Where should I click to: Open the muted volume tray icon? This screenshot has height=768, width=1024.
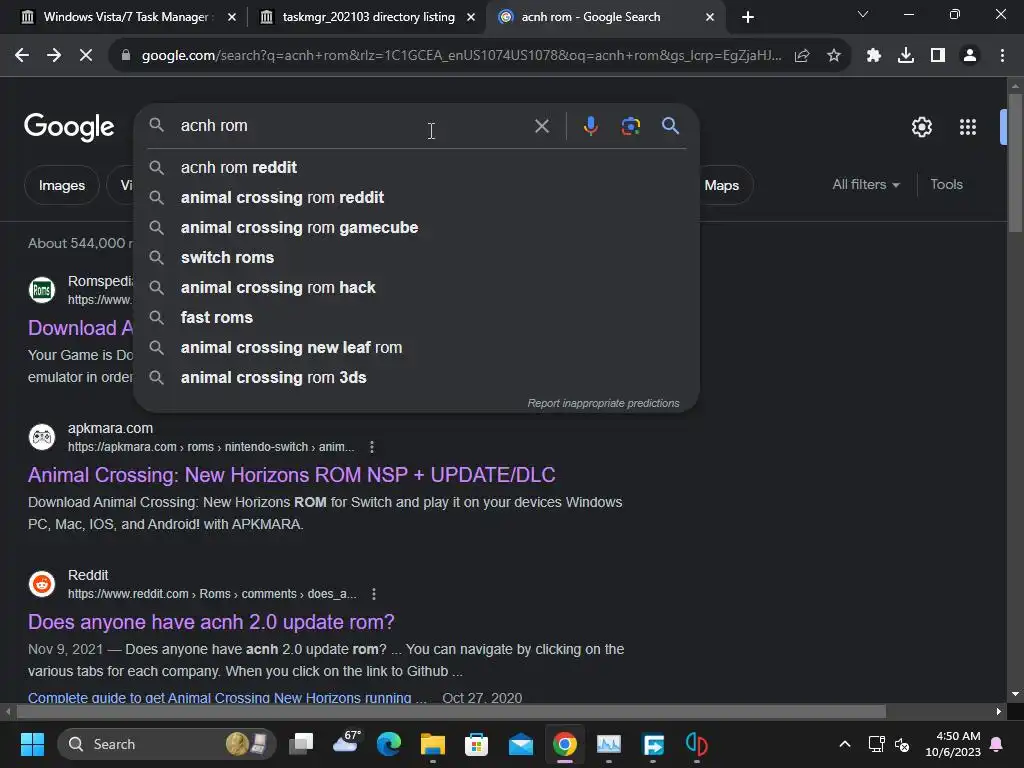(x=902, y=744)
